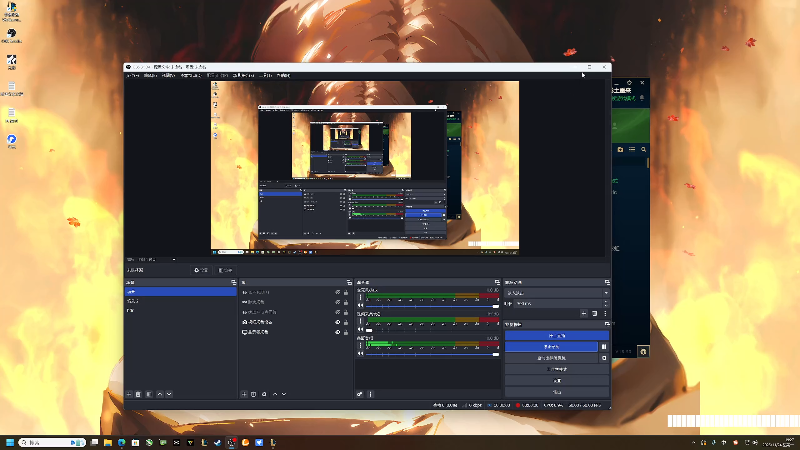The image size is (800, 450).
Task: Open first mixer channel's three-dot options
Action: tap(361, 297)
